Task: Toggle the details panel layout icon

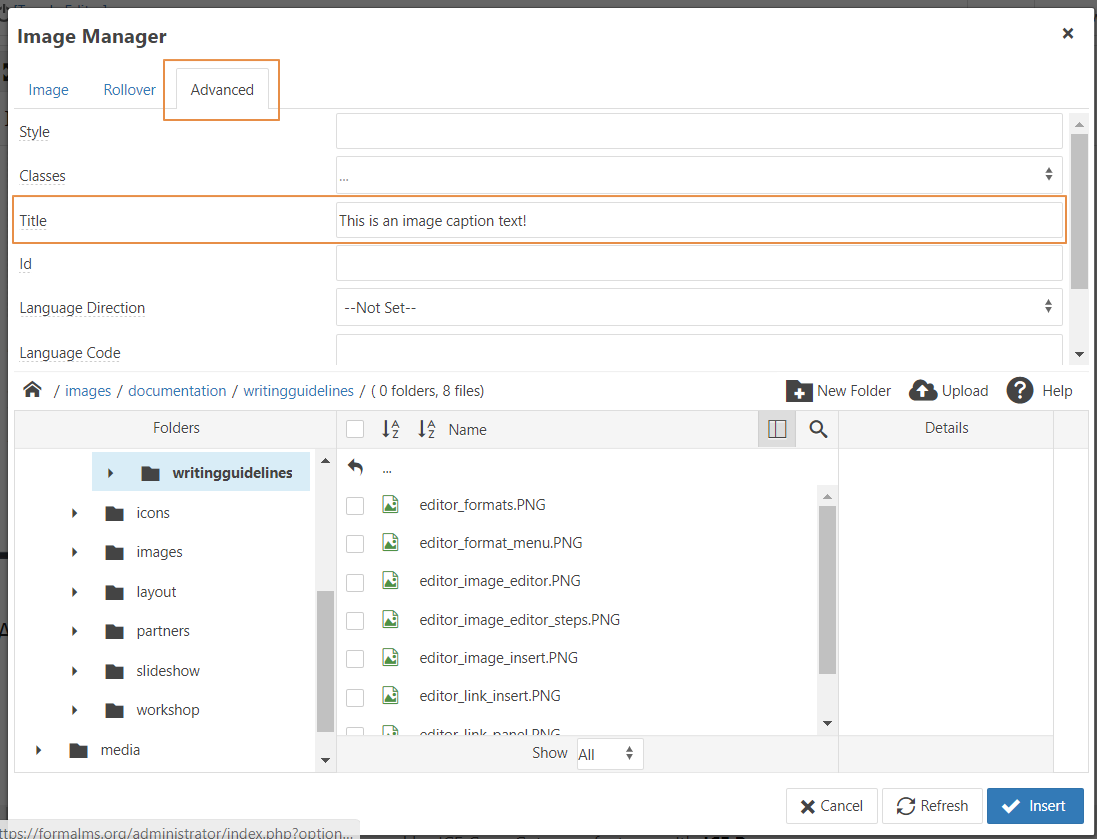Action: pyautogui.click(x=777, y=429)
